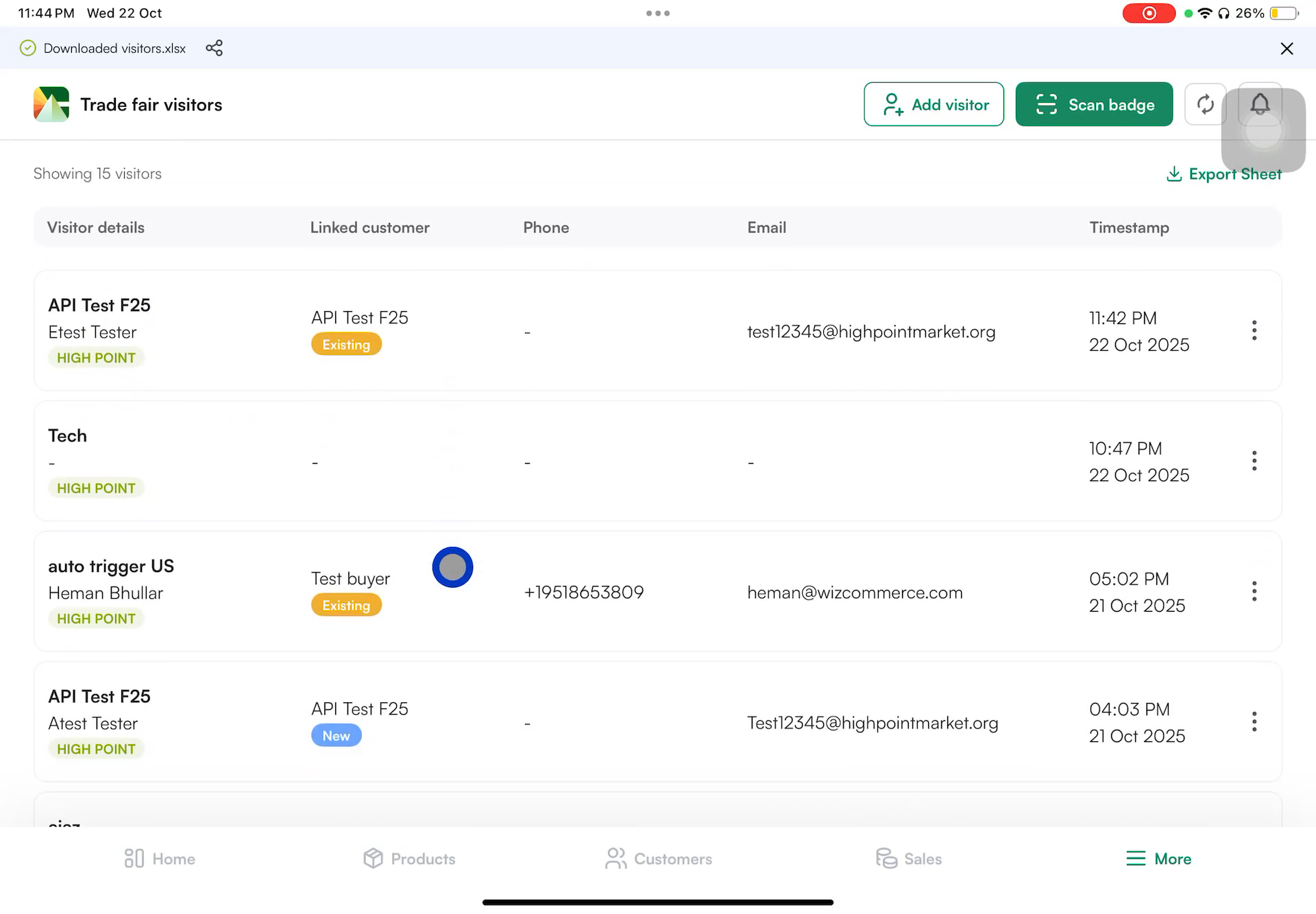Refresh the visitor list
The height and width of the screenshot is (914, 1316).
tap(1205, 104)
